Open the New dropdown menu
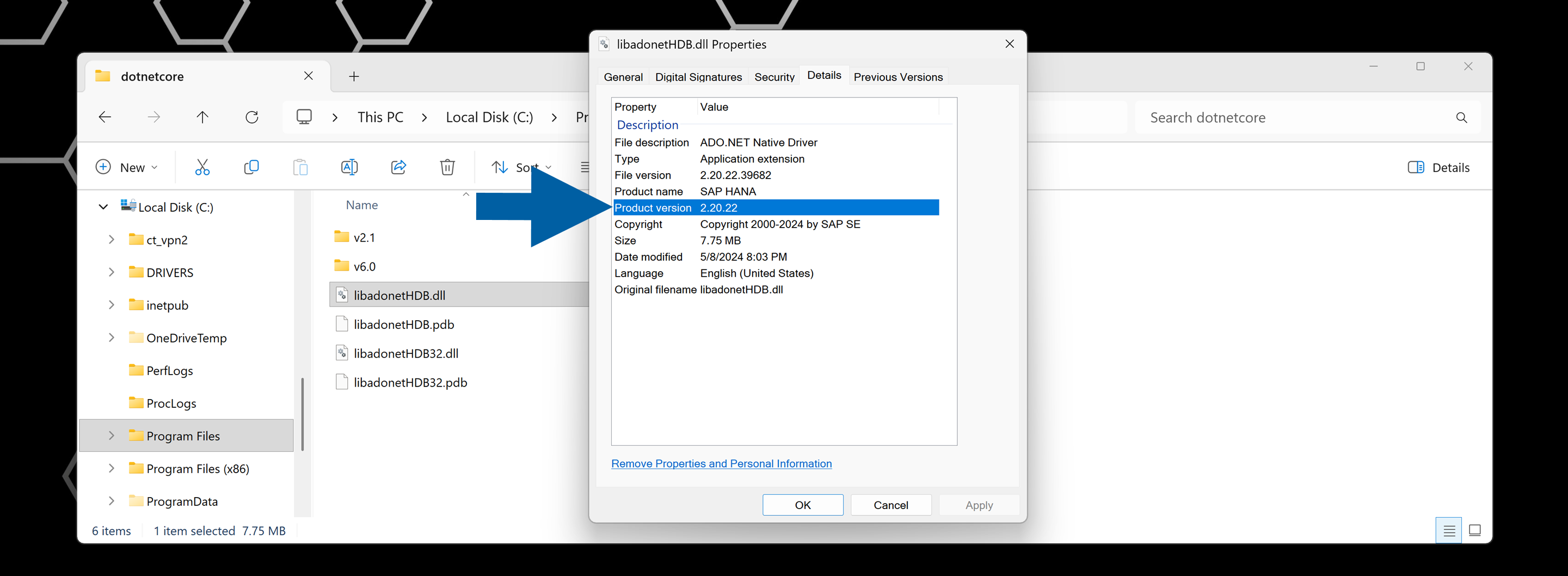This screenshot has width=1568, height=576. (127, 168)
